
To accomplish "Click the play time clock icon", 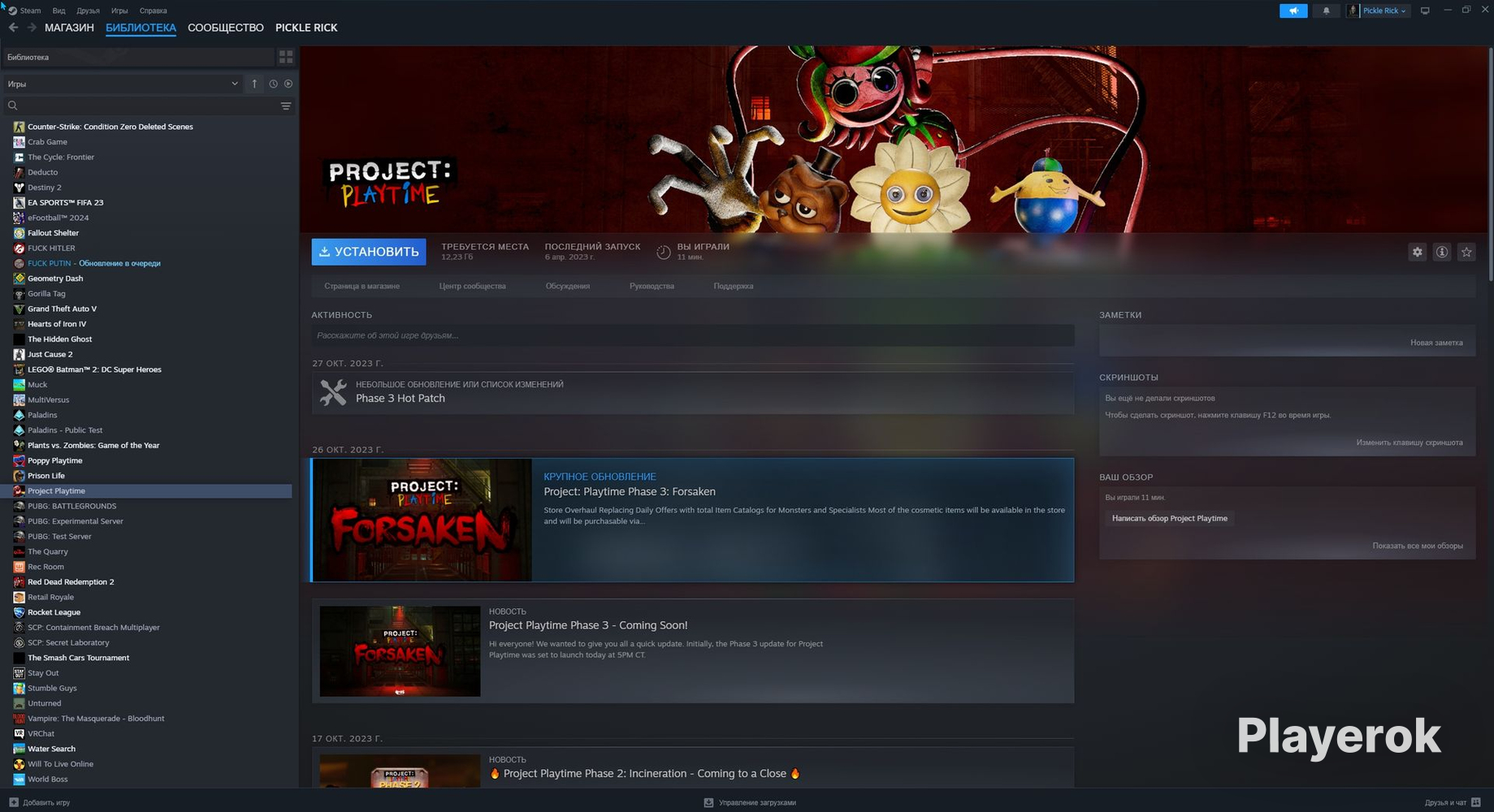I will (x=664, y=252).
